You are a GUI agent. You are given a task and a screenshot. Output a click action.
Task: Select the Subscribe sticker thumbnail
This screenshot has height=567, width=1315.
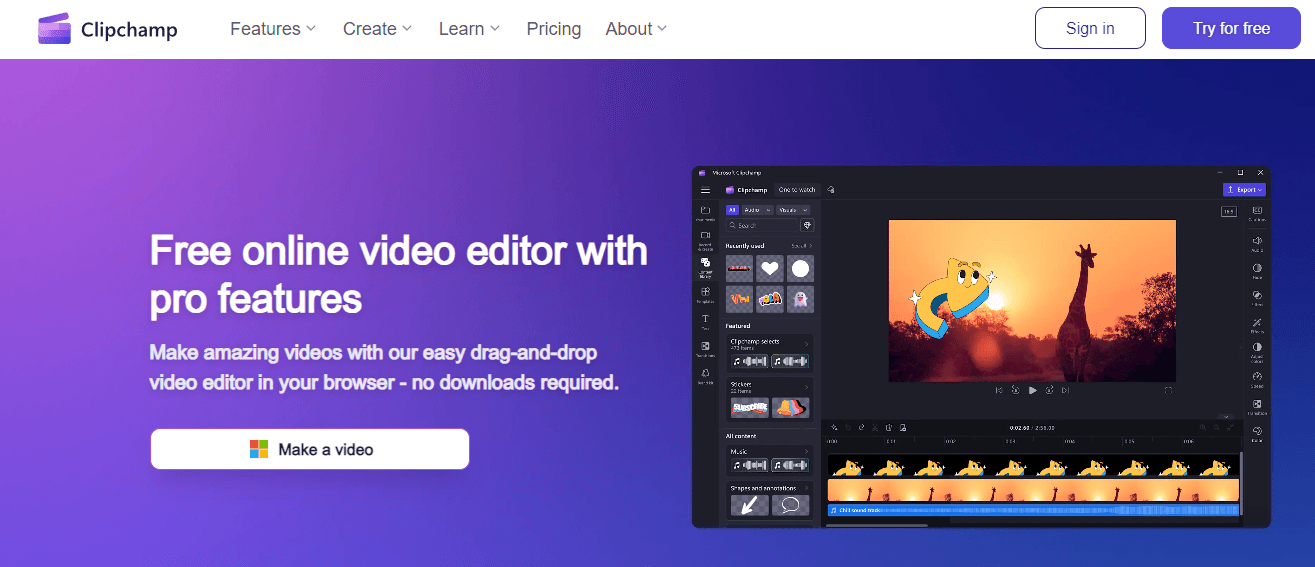[x=750, y=408]
